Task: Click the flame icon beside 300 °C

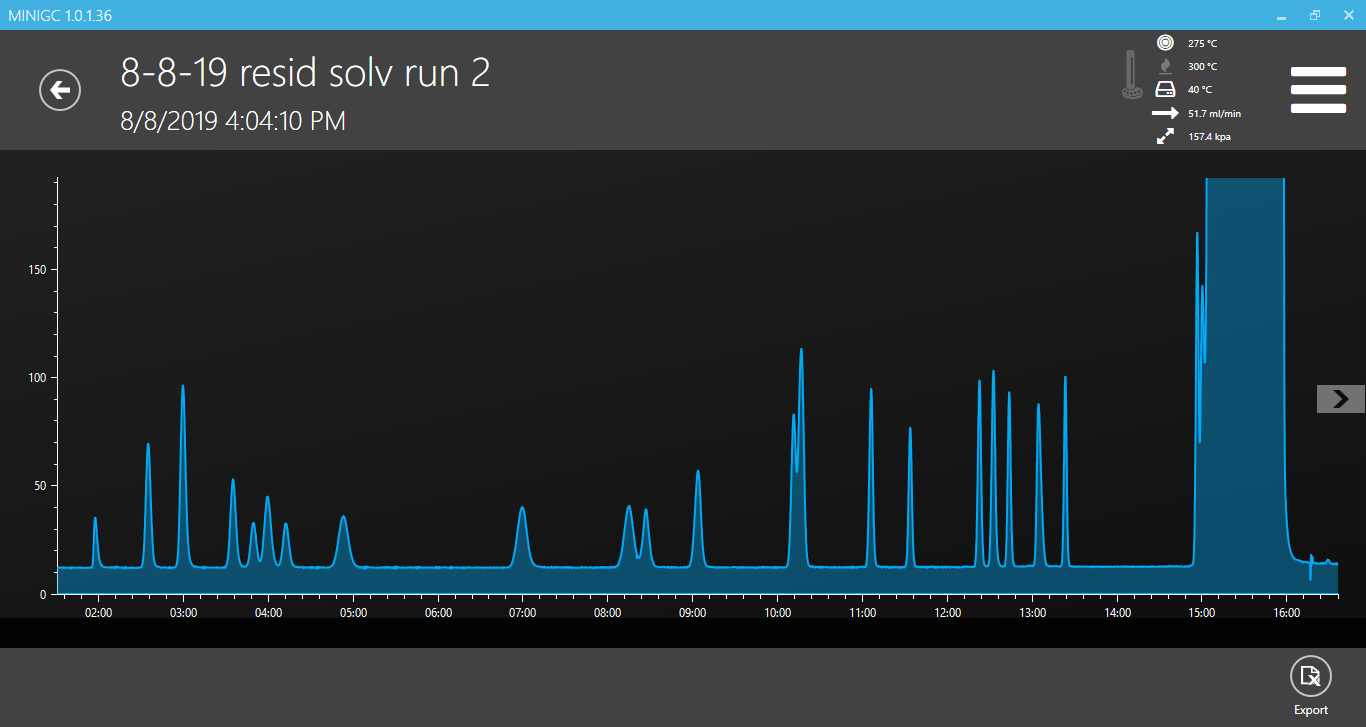Action: tap(1165, 66)
